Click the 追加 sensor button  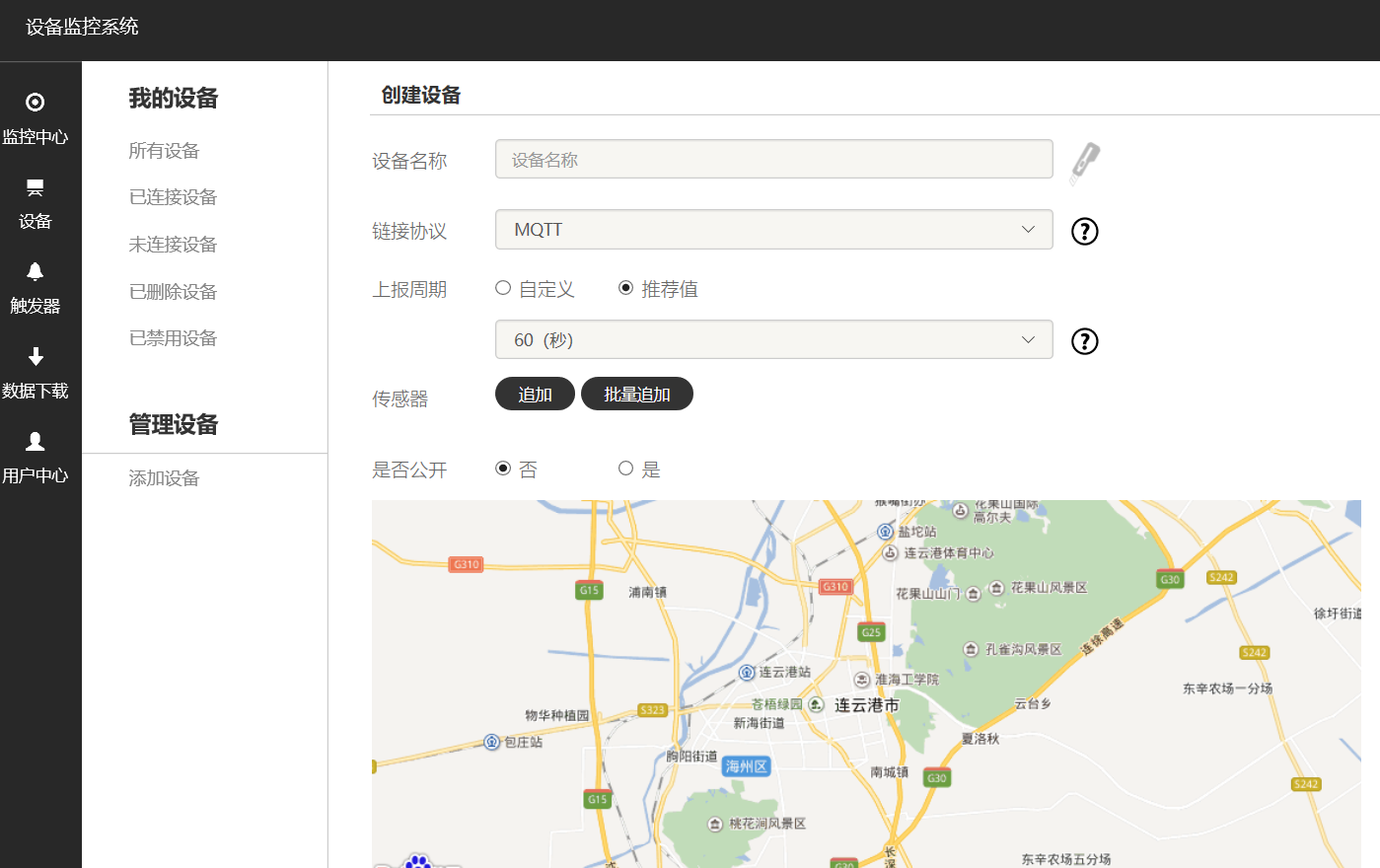(x=535, y=395)
